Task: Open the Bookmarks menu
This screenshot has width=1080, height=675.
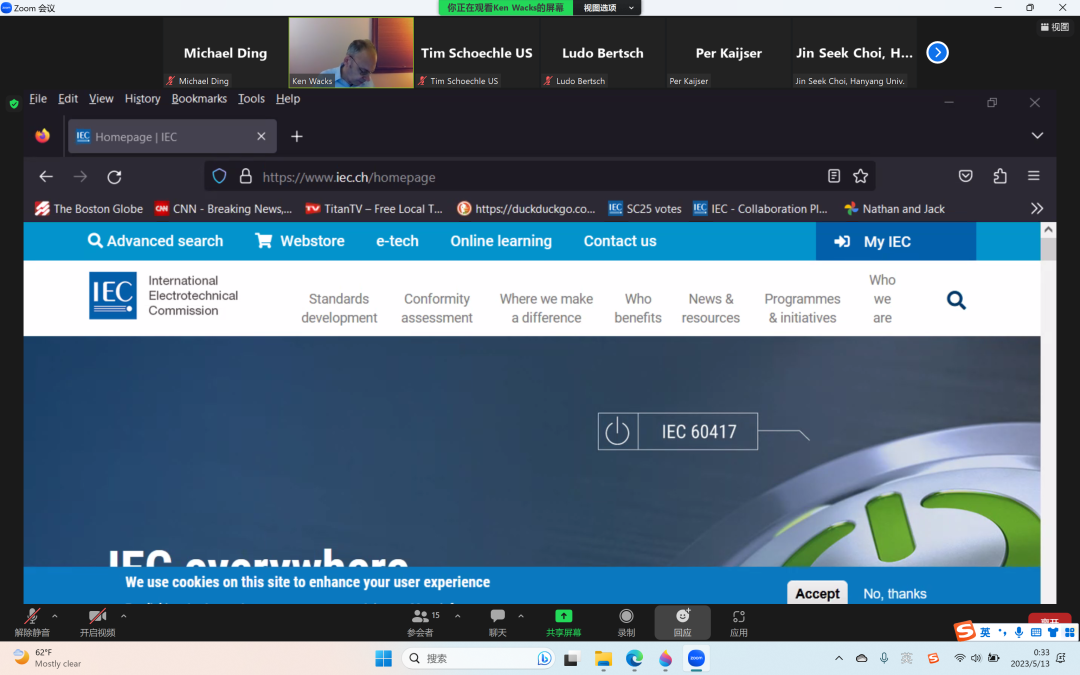Action: coord(199,98)
